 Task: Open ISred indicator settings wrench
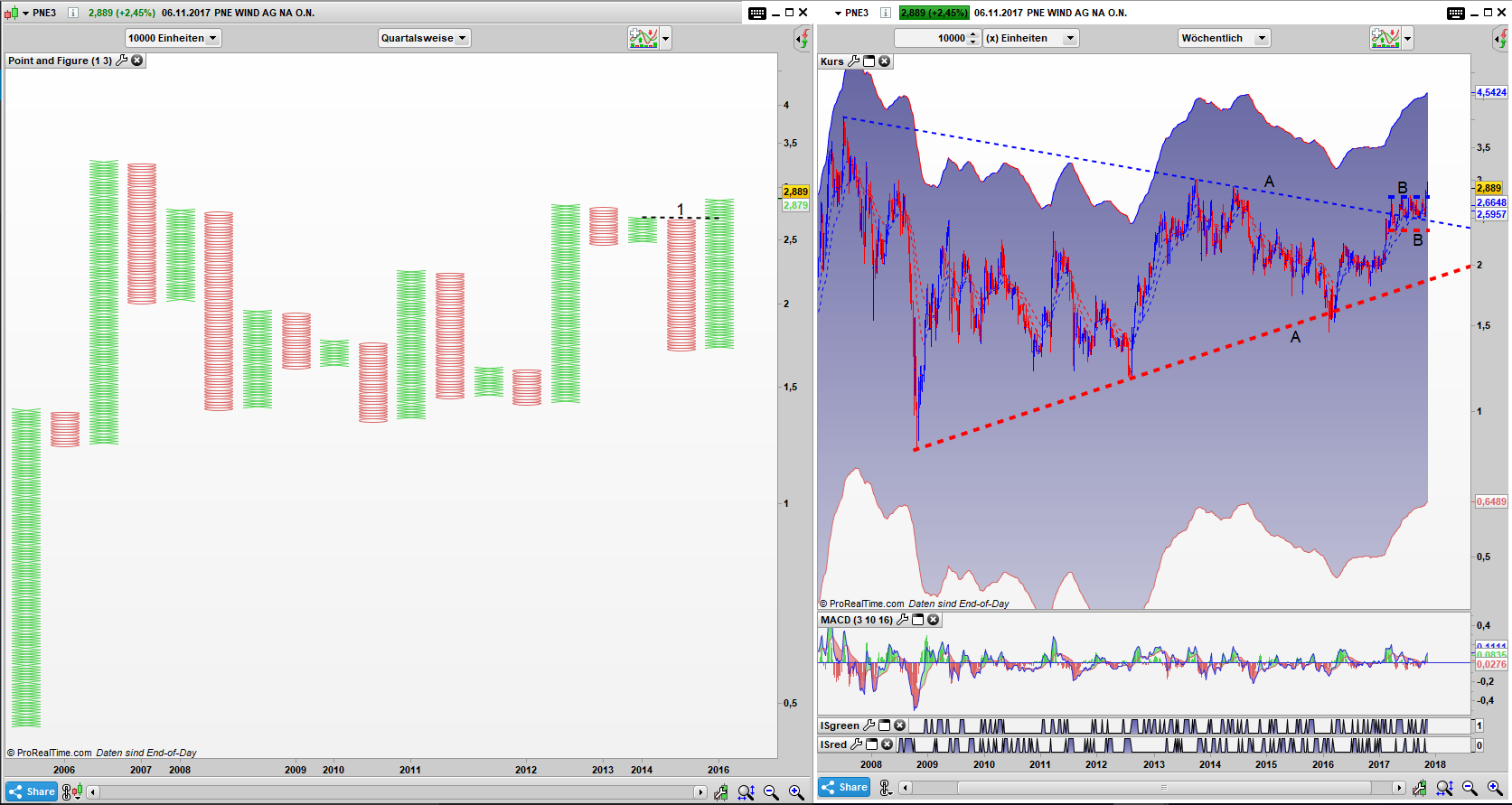857,744
